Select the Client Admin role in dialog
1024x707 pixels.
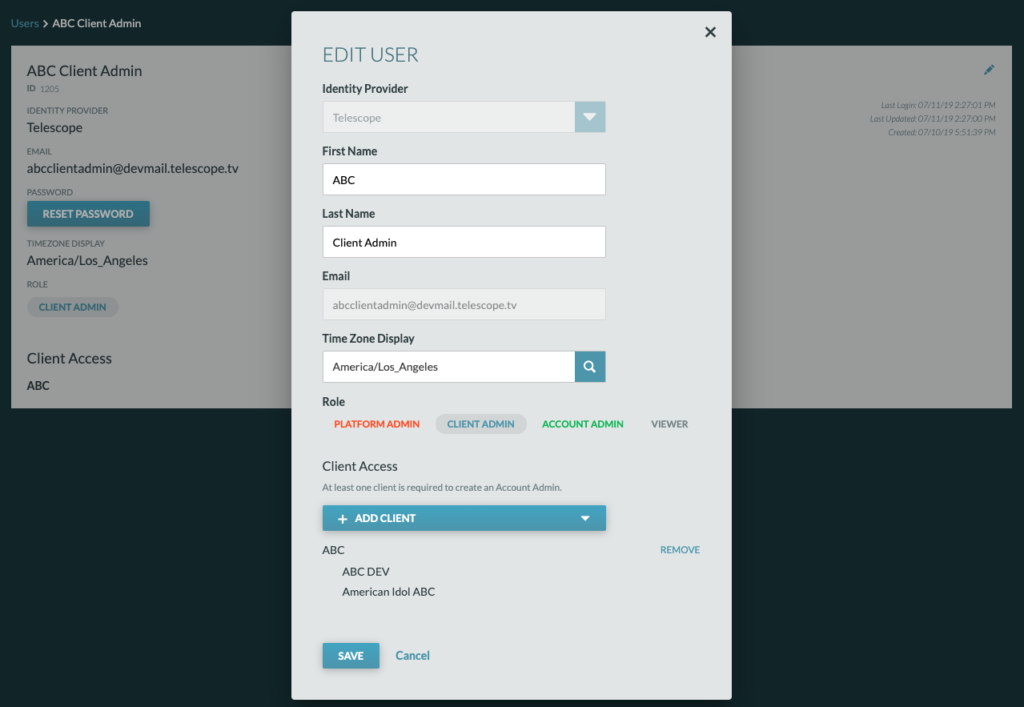click(x=480, y=424)
